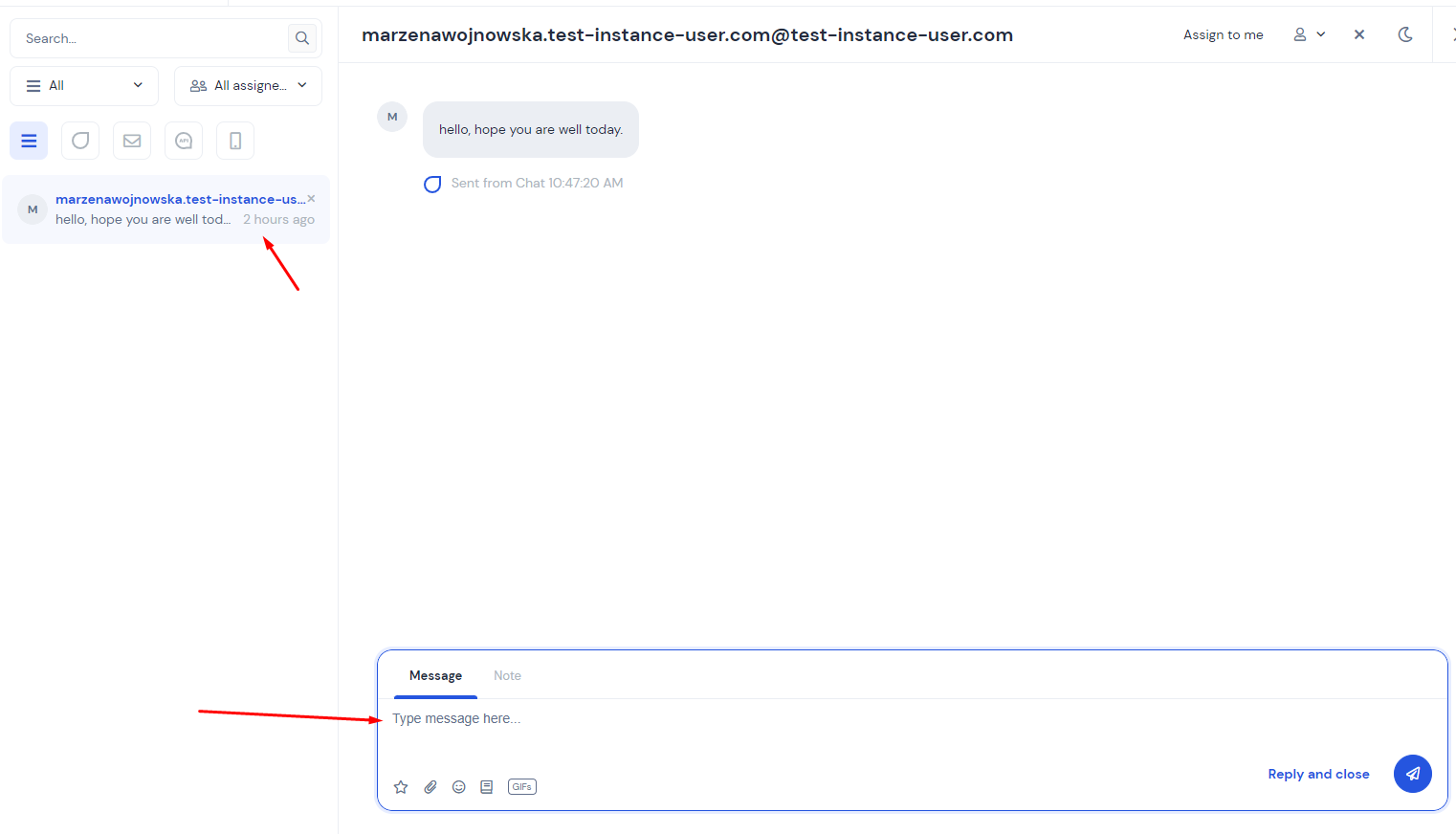
Task: Open the All status filter dropdown
Action: 84,86
